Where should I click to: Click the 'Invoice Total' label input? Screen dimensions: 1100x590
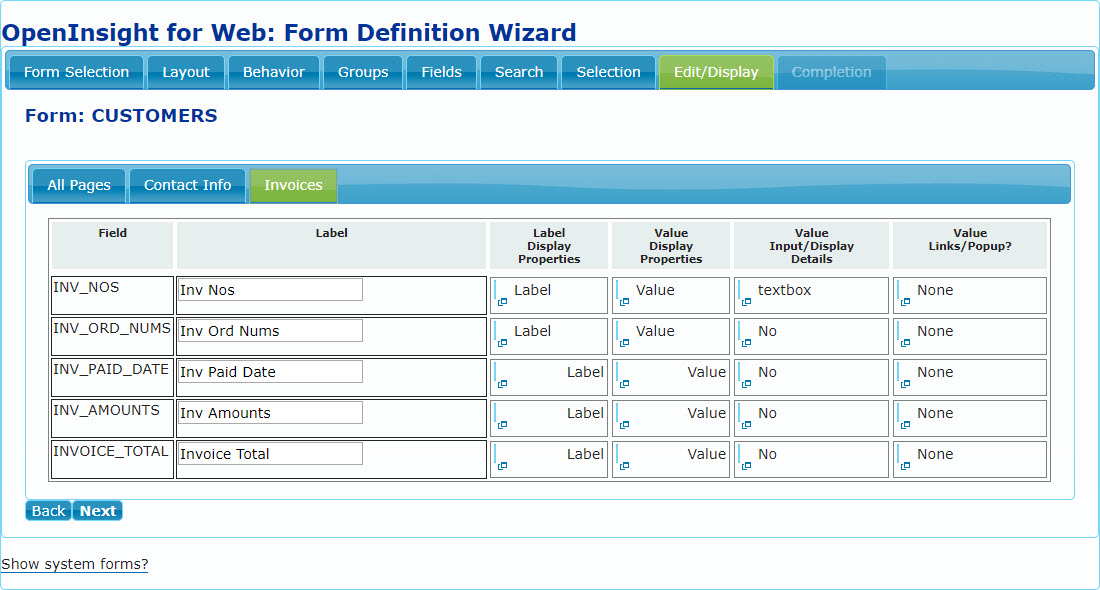tap(270, 454)
